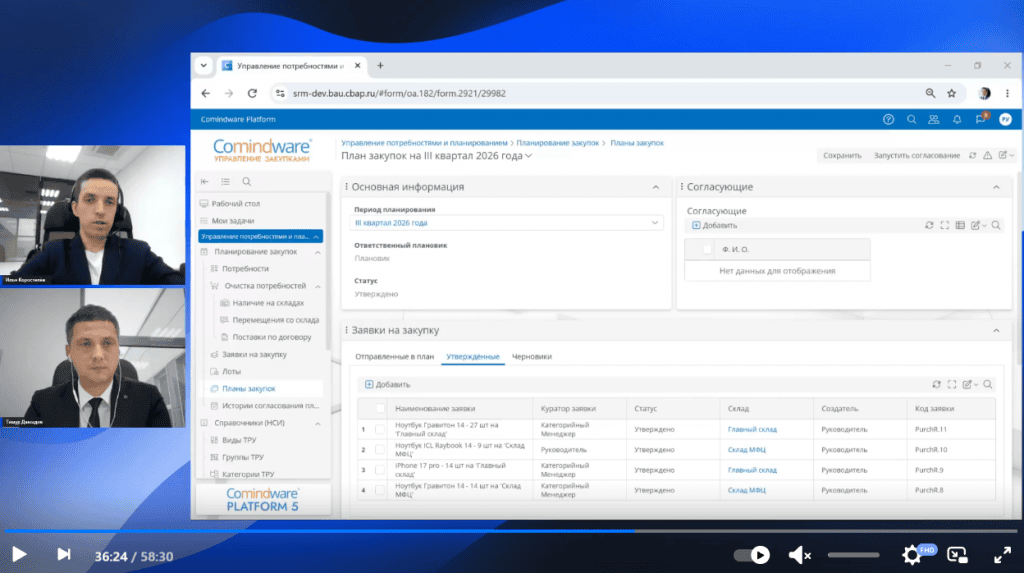The width and height of the screenshot is (1024, 573).
Task: Open Рабочий стол in the sidebar
Action: point(236,204)
